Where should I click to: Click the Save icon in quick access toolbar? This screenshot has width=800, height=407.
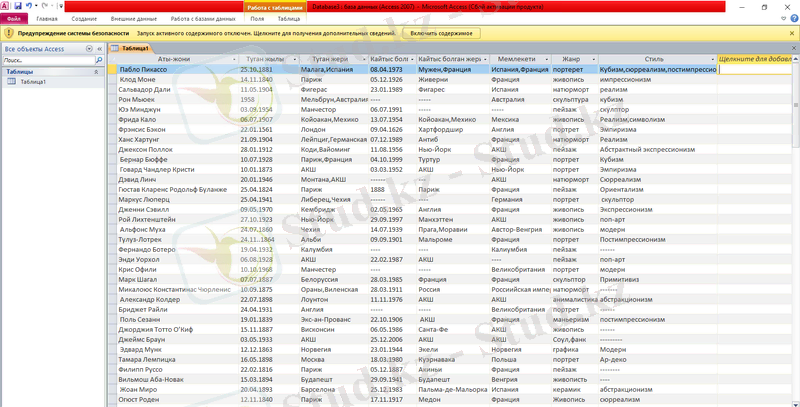pyautogui.click(x=17, y=6)
